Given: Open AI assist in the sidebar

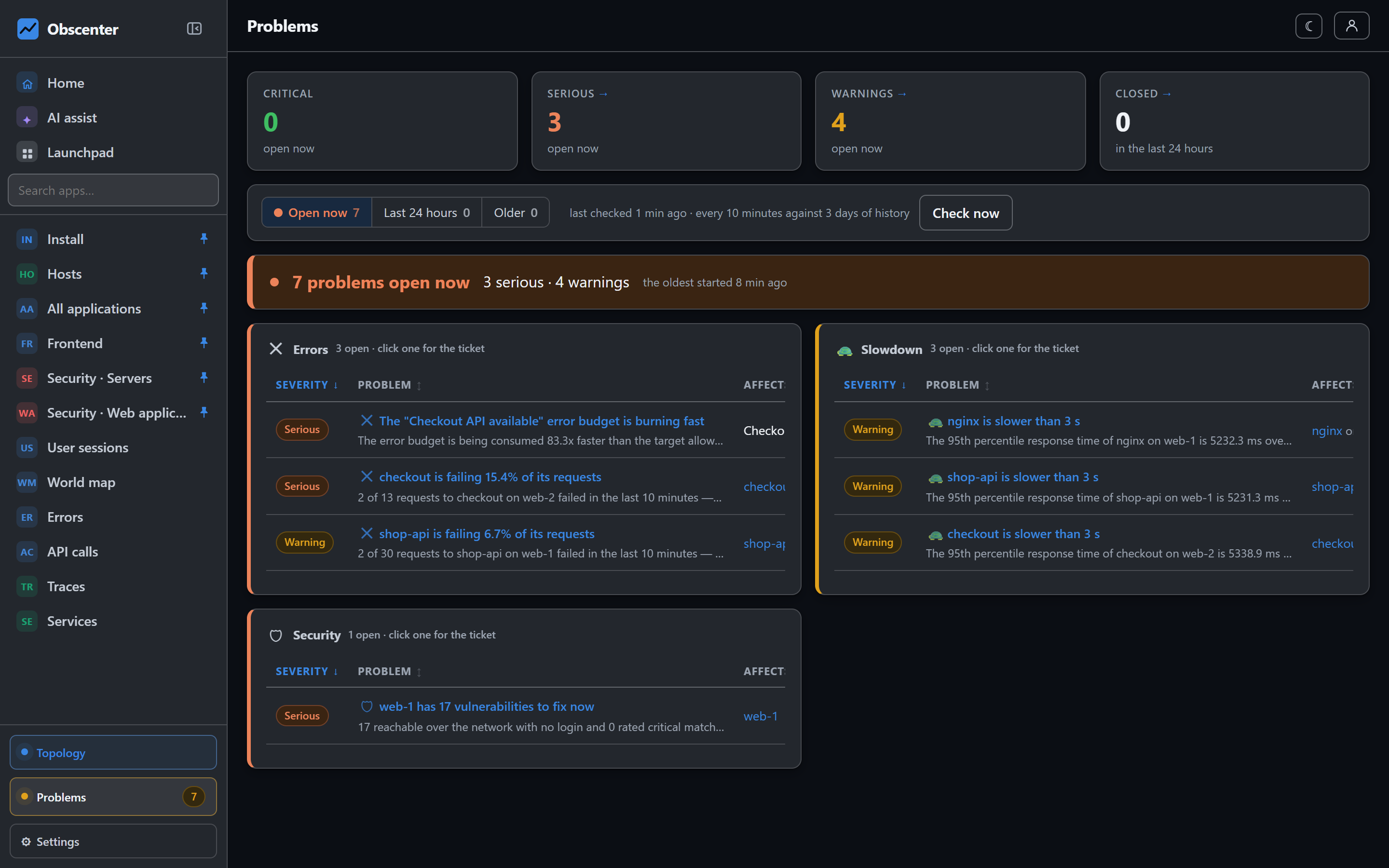Looking at the screenshot, I should [x=113, y=118].
